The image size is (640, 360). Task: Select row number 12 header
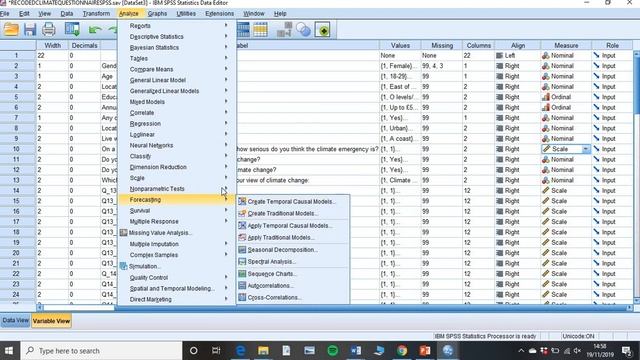pyautogui.click(x=16, y=170)
